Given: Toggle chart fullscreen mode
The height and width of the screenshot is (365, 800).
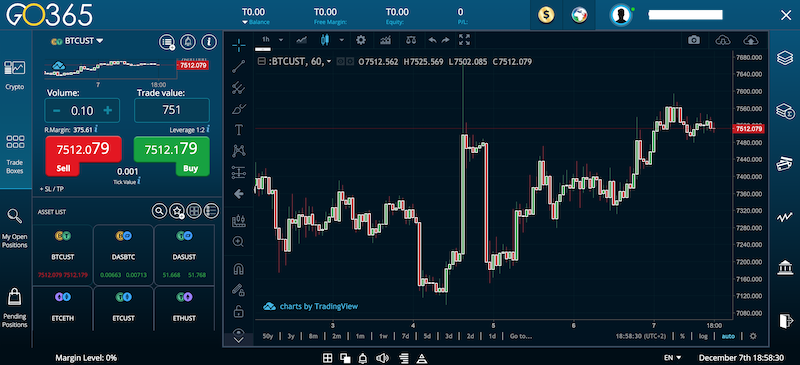Looking at the screenshot, I should 464,40.
